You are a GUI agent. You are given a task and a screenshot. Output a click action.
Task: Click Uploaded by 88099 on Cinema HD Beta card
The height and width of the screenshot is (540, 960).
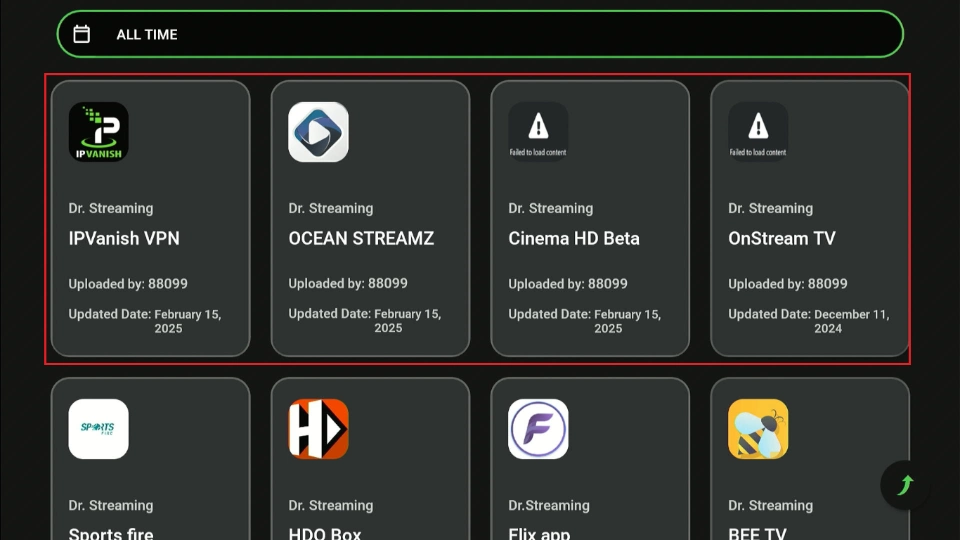pos(568,283)
